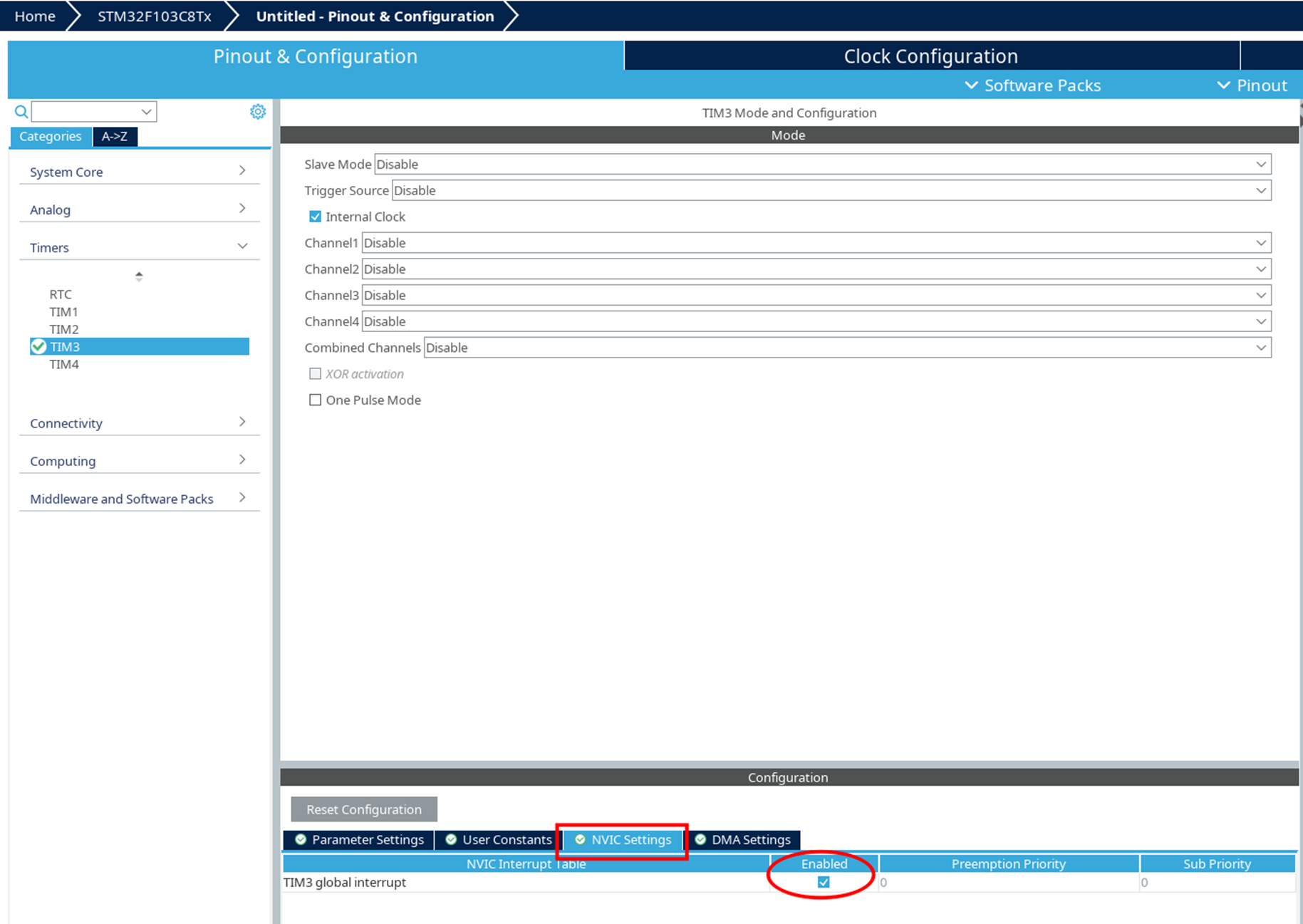Disable the TIM3 global interrupt checkbox
Screen dimensions: 1303x924
click(824, 882)
